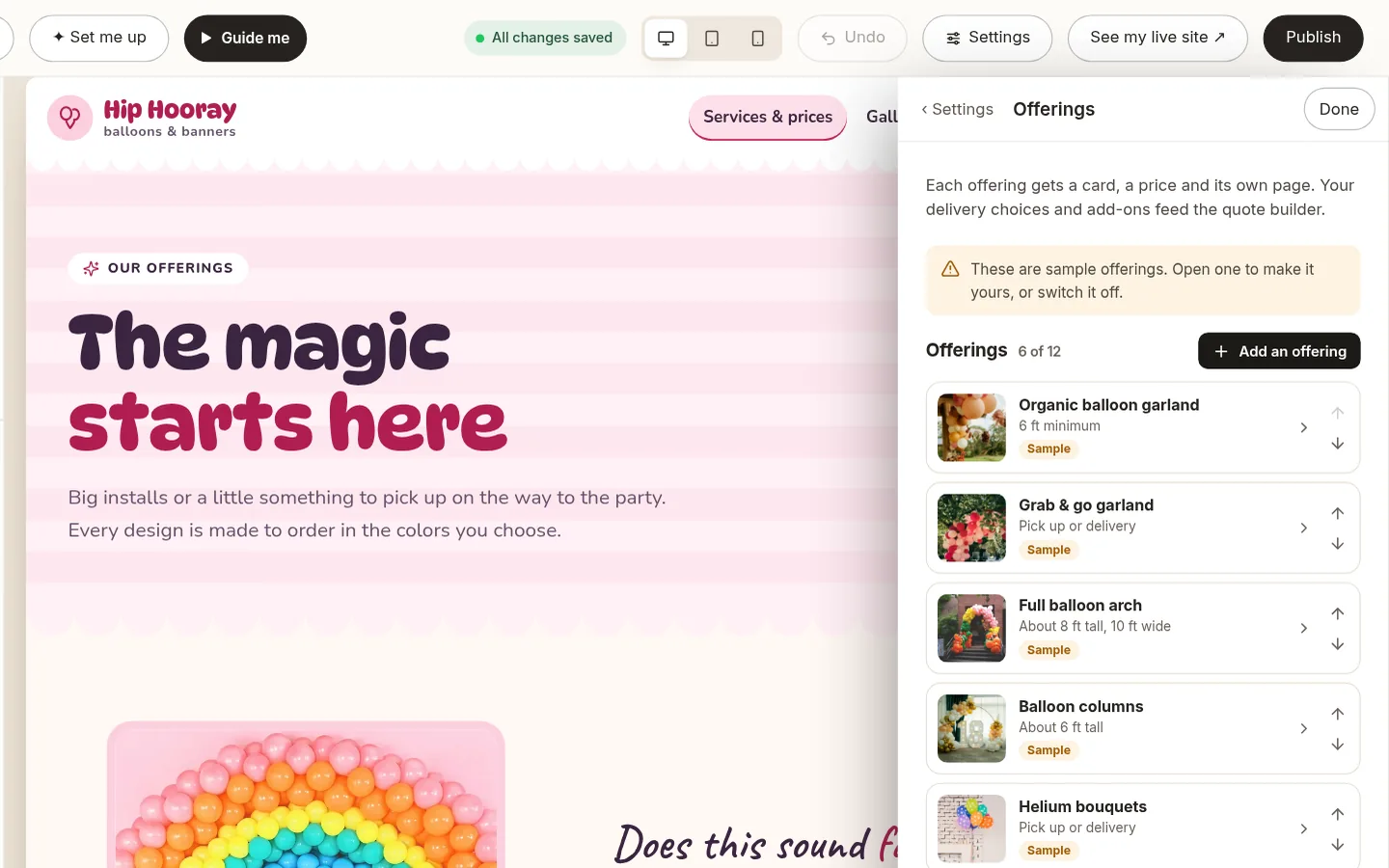The height and width of the screenshot is (868, 1389).
Task: Publish the site
Action: point(1313,38)
